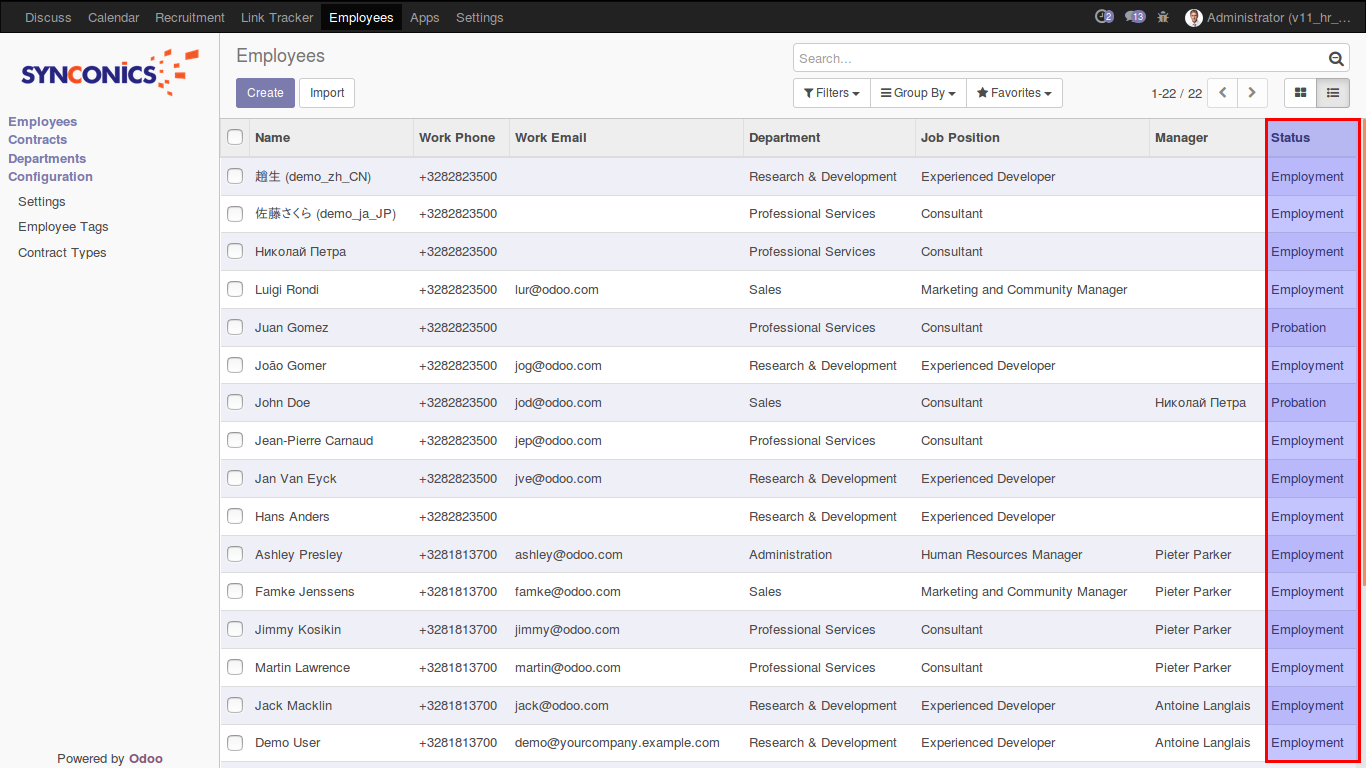Screen dimensions: 1366x768
Task: Open the Favorites dropdown
Action: 1014,93
